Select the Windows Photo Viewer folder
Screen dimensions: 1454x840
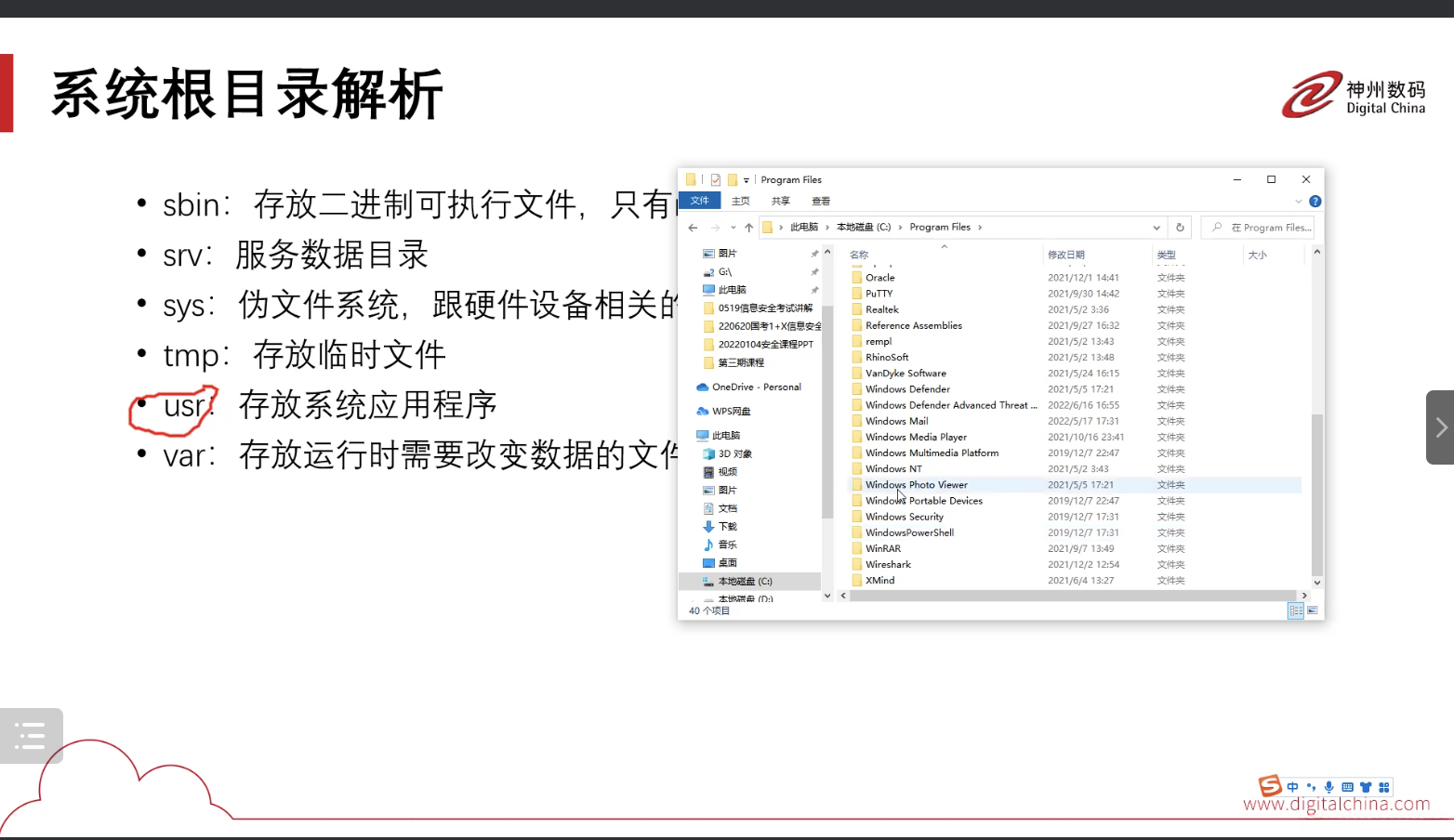pos(917,485)
